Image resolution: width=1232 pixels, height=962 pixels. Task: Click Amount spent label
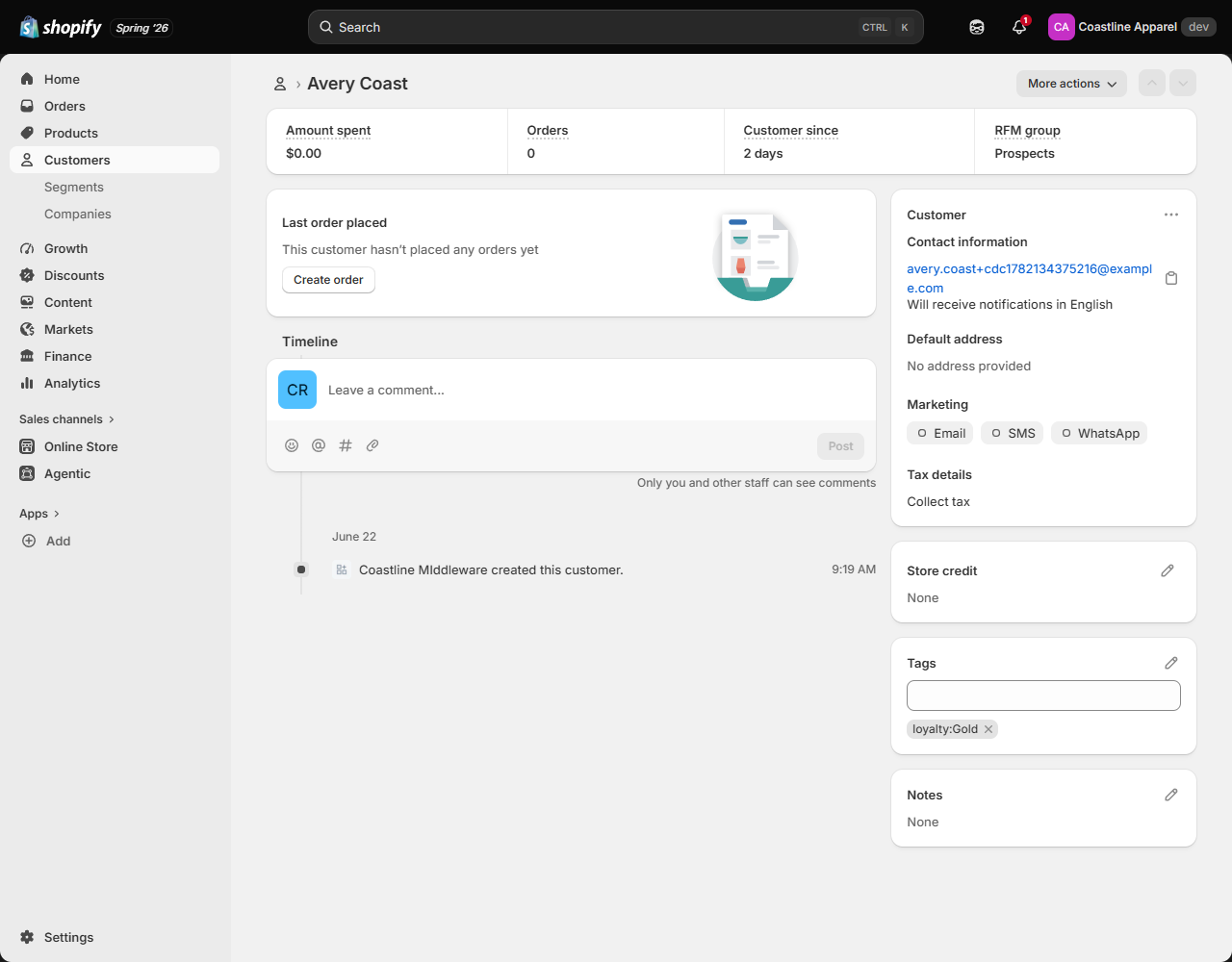pyautogui.click(x=328, y=131)
